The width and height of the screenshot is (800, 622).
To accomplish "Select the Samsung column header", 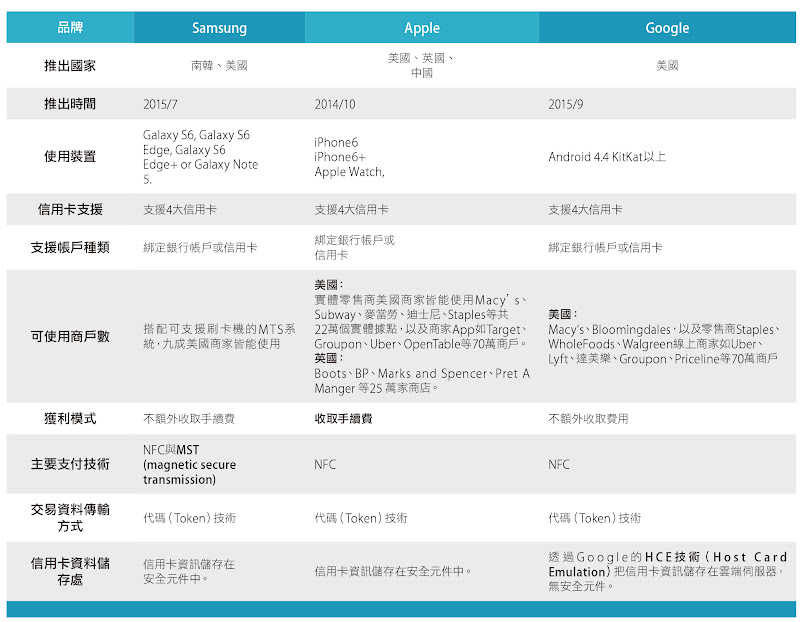I will pyautogui.click(x=219, y=28).
